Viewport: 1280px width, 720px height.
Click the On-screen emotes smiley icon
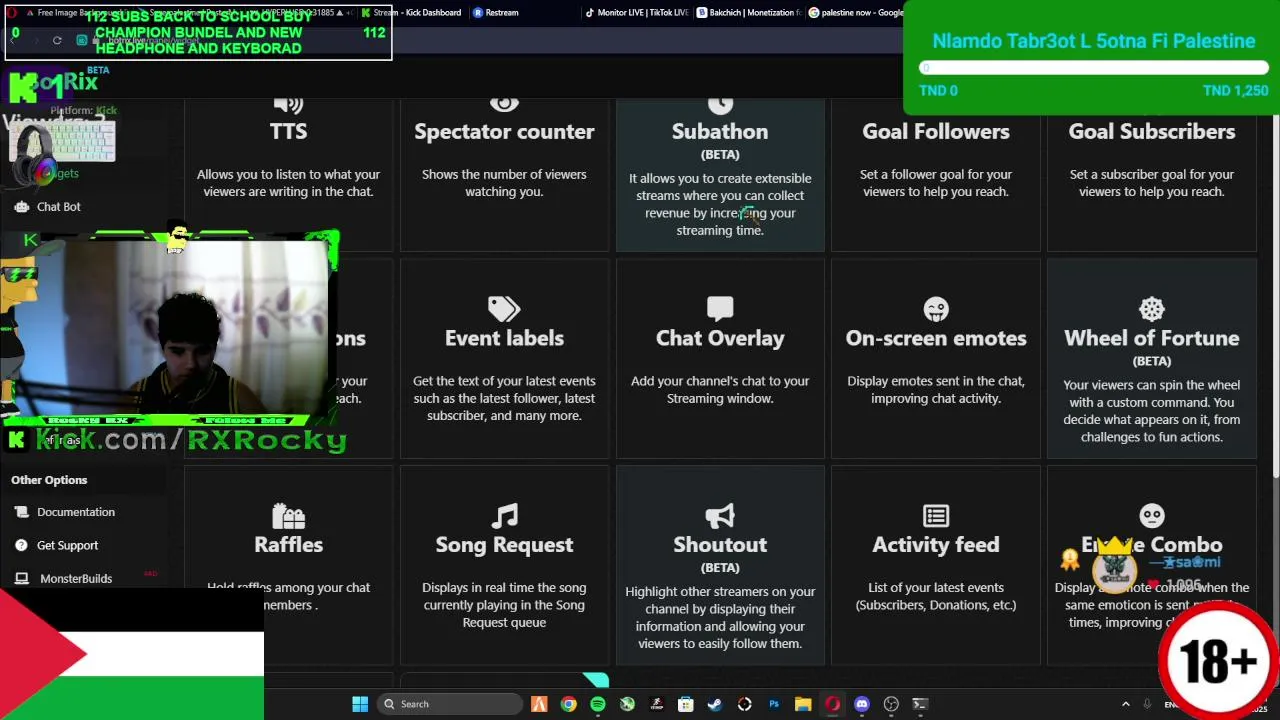(x=936, y=308)
